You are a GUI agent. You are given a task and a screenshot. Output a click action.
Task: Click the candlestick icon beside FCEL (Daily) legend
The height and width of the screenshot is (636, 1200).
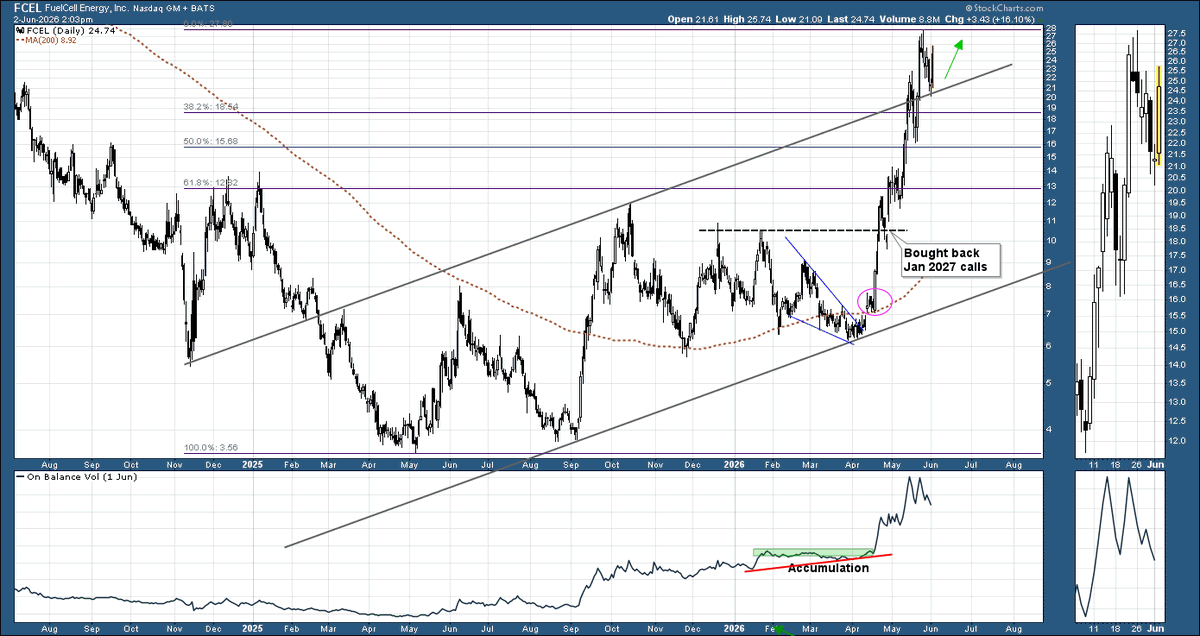click(20, 31)
